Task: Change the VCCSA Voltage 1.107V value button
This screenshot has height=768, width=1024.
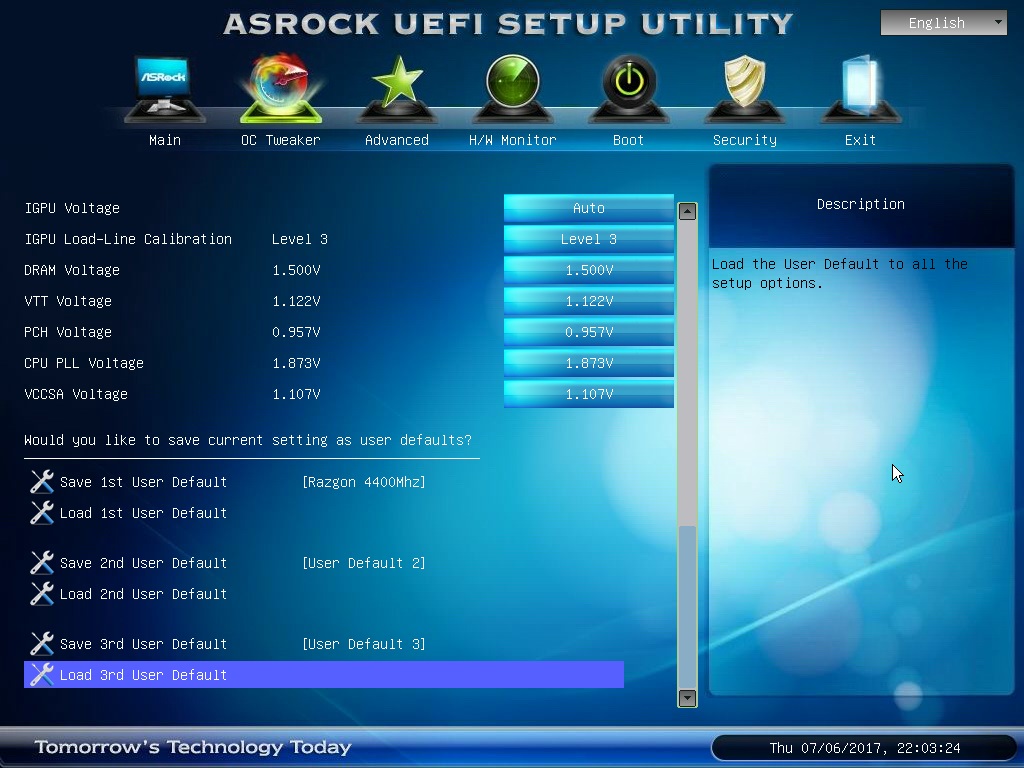Action: (588, 394)
